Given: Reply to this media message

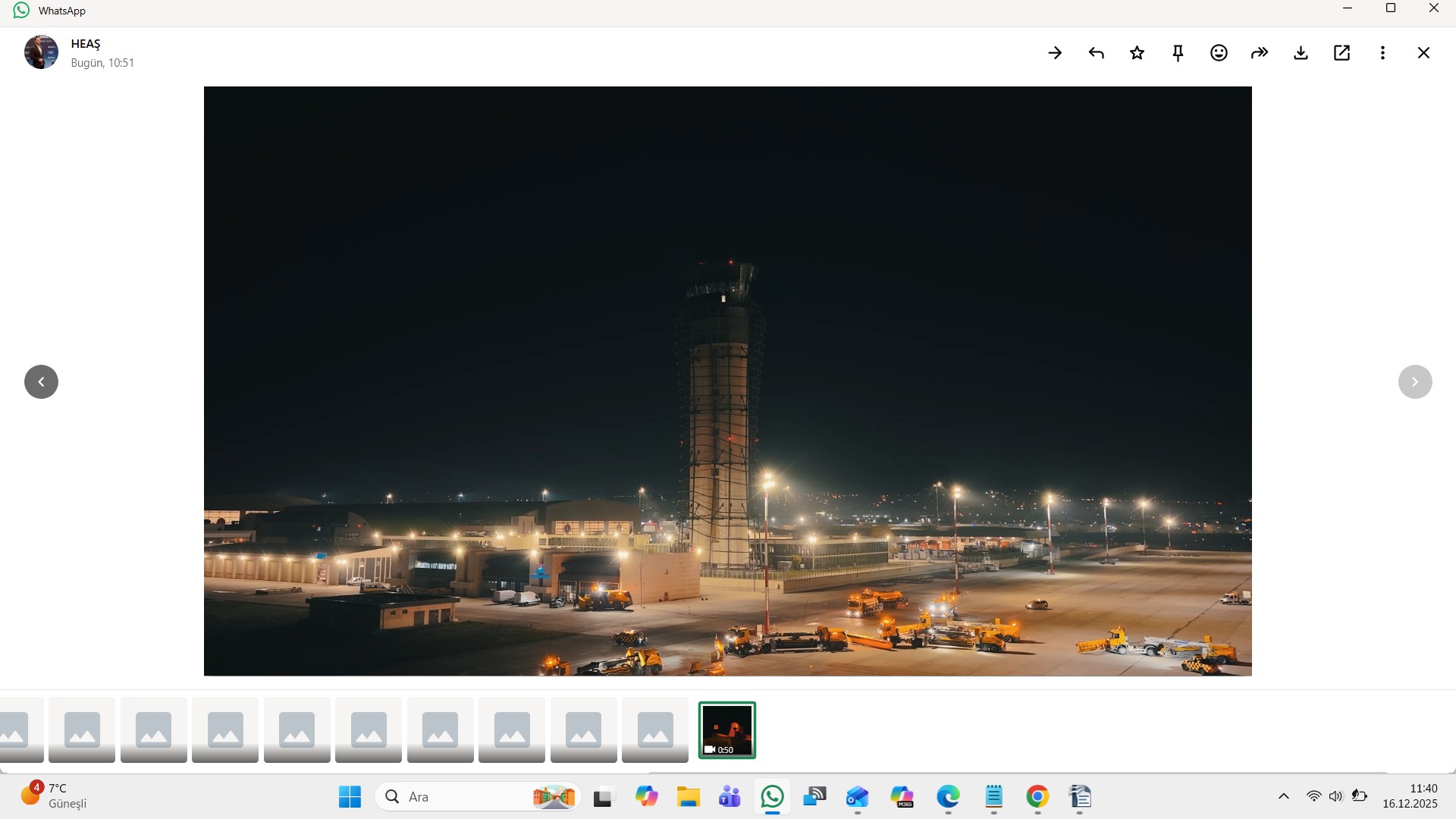Looking at the screenshot, I should pyautogui.click(x=1096, y=53).
